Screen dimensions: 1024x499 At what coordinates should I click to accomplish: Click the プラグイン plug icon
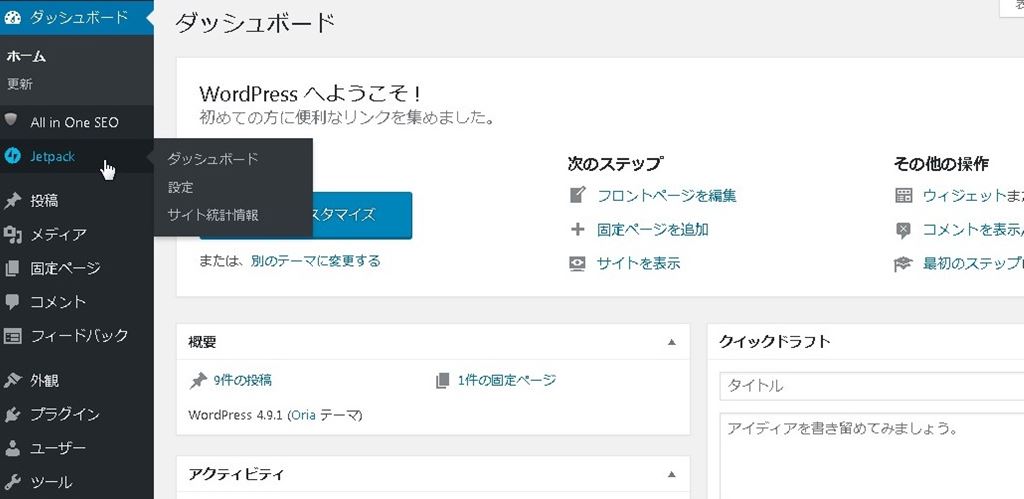[13, 414]
